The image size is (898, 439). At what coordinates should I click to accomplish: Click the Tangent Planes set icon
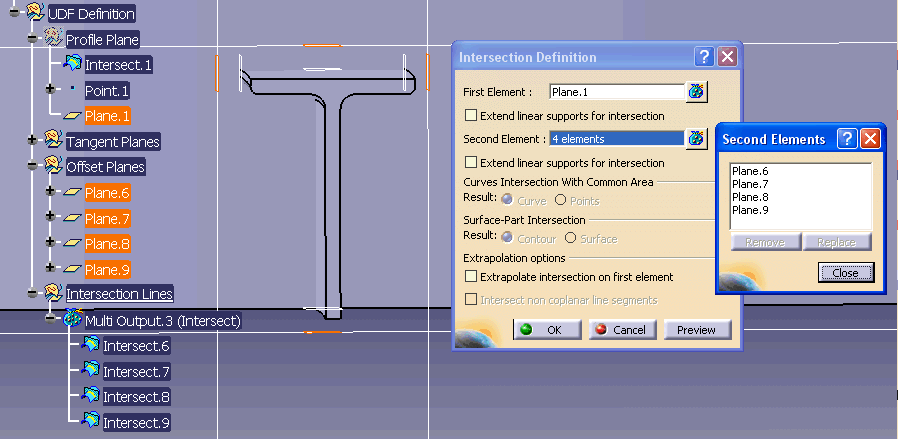(x=53, y=140)
